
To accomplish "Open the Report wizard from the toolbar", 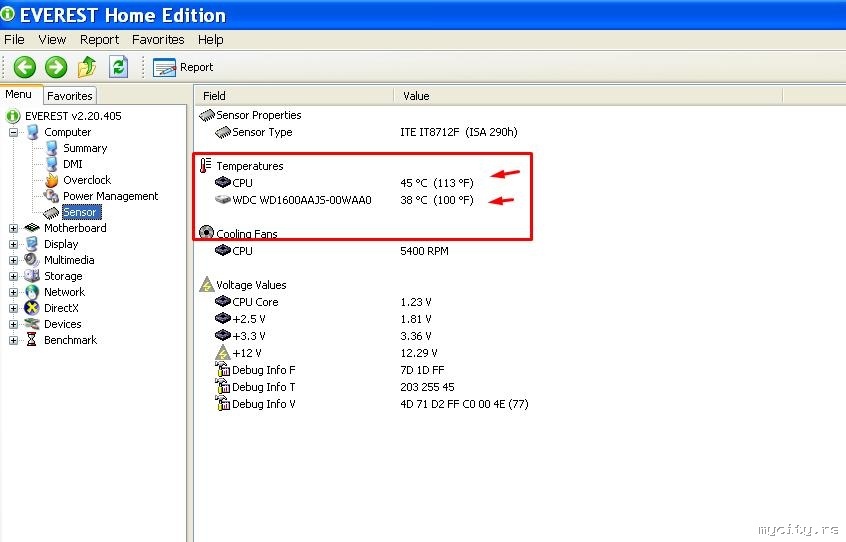I will click(183, 67).
